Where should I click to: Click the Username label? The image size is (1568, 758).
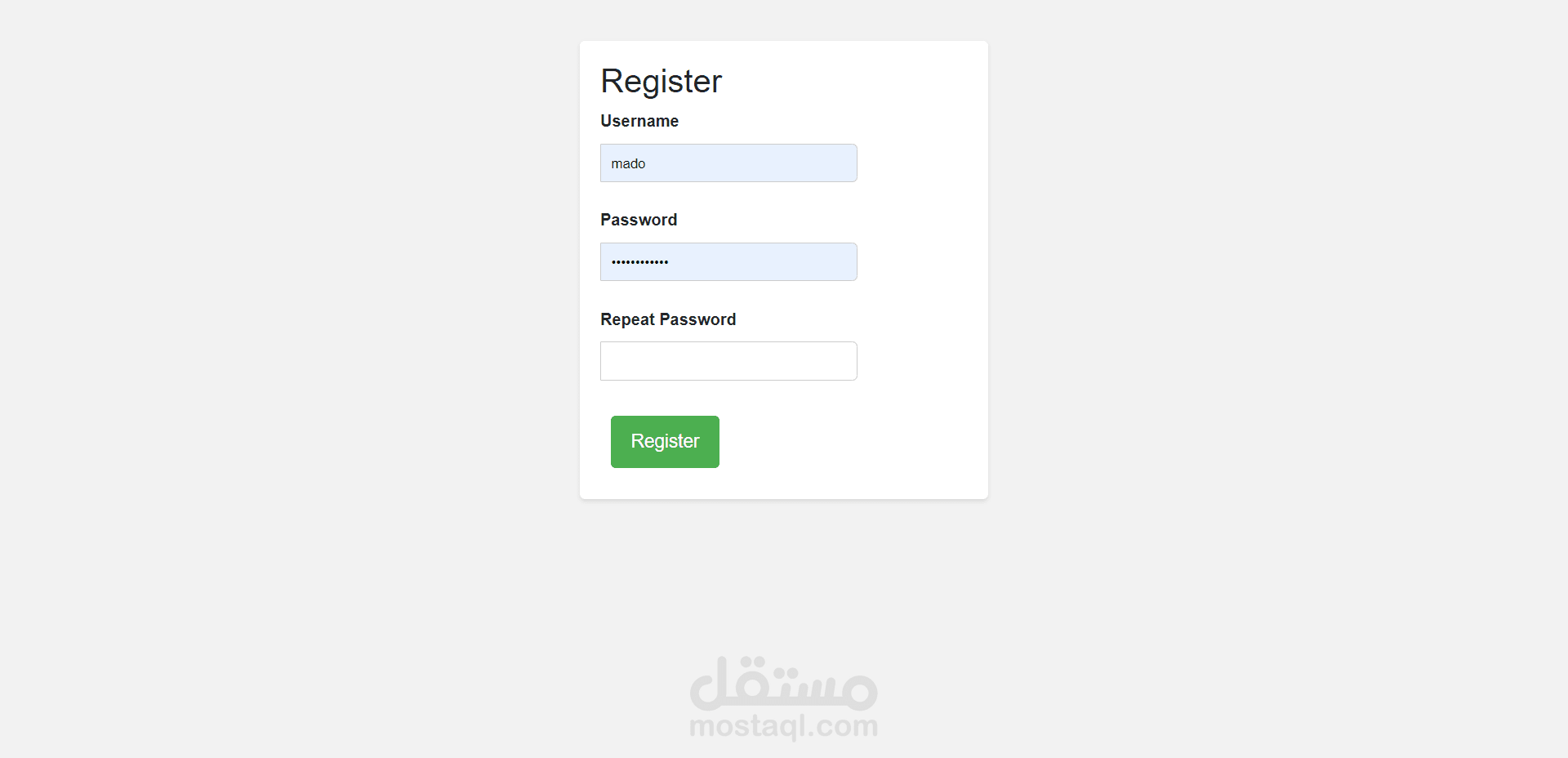(639, 121)
